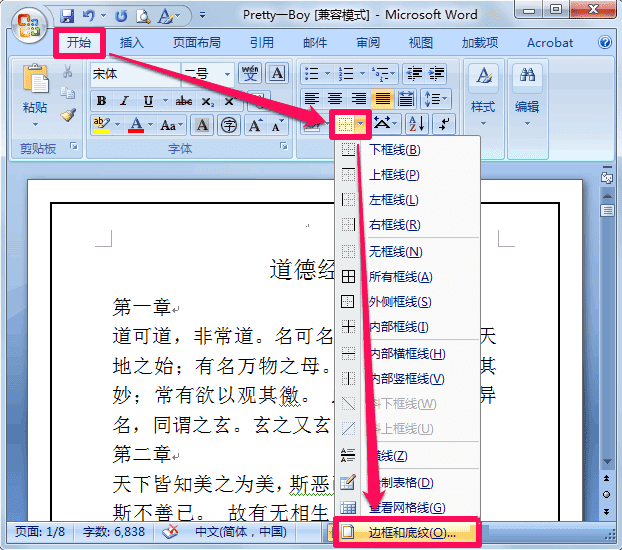622x550 pixels.
Task: Switch to 引用 ribbon tab
Action: coord(262,42)
